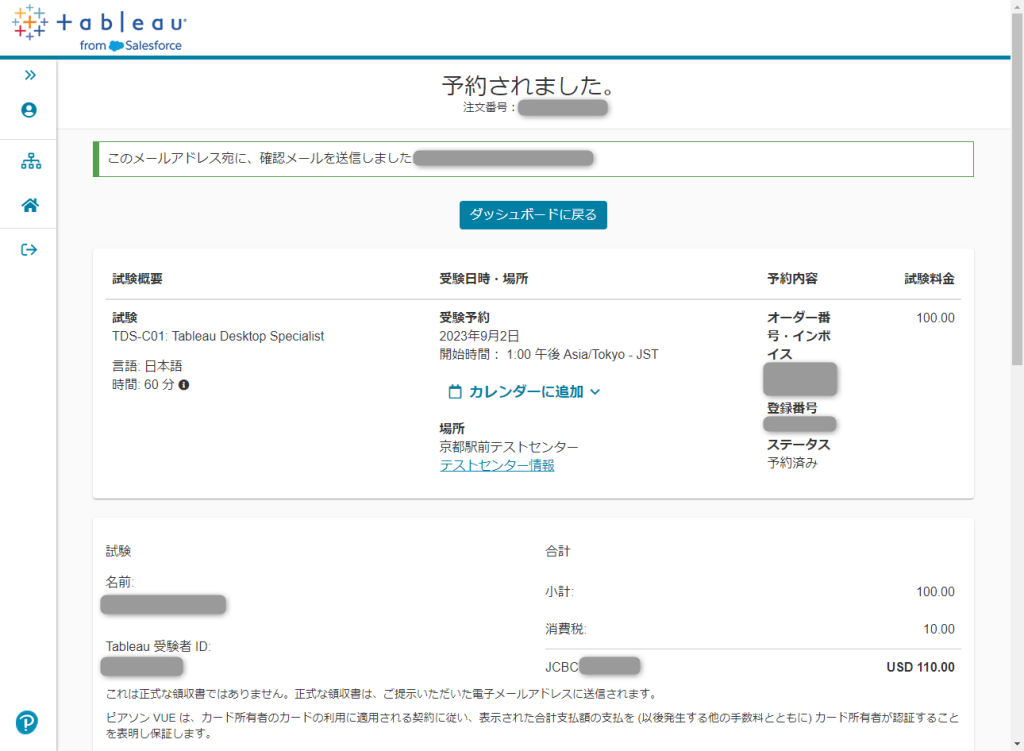The width and height of the screenshot is (1024, 751).
Task: Go to home via house icon
Action: (30, 206)
